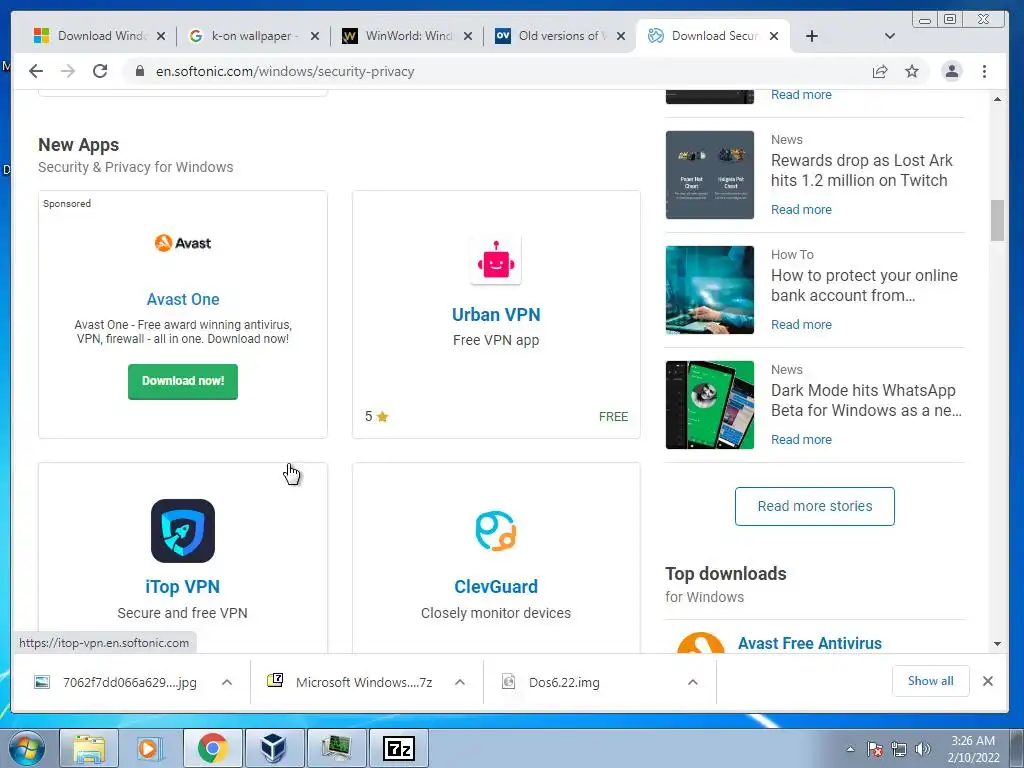Click Show all downloads button
Image resolution: width=1024 pixels, height=768 pixels.
pos(931,681)
